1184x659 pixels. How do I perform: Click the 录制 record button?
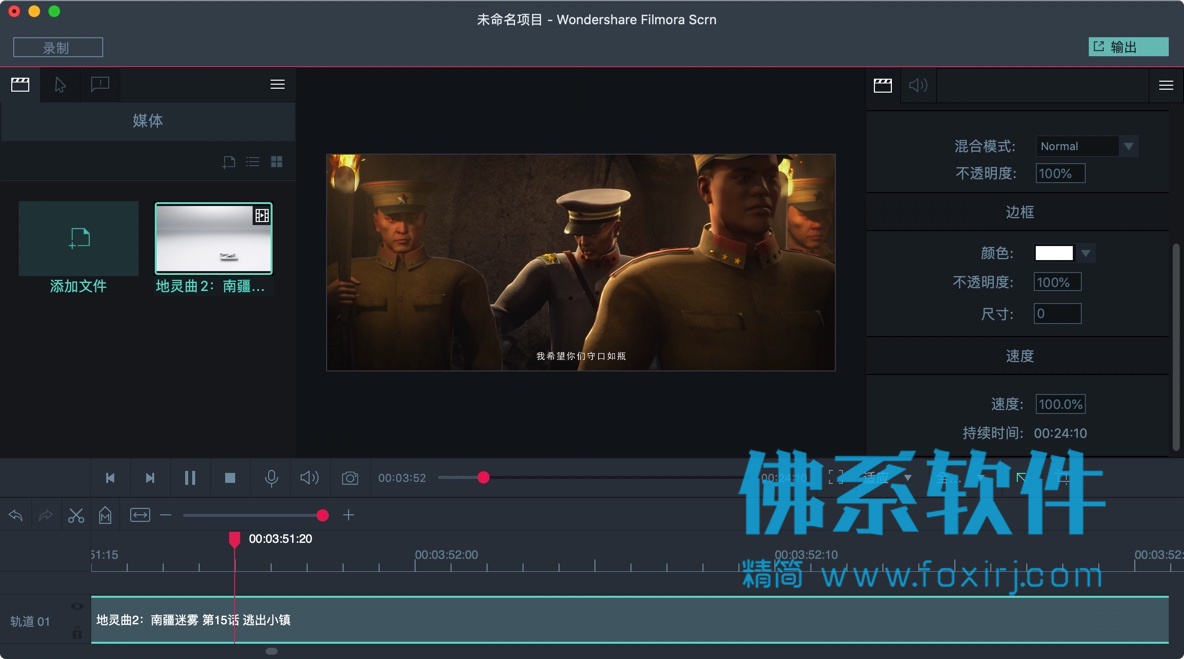[x=57, y=48]
